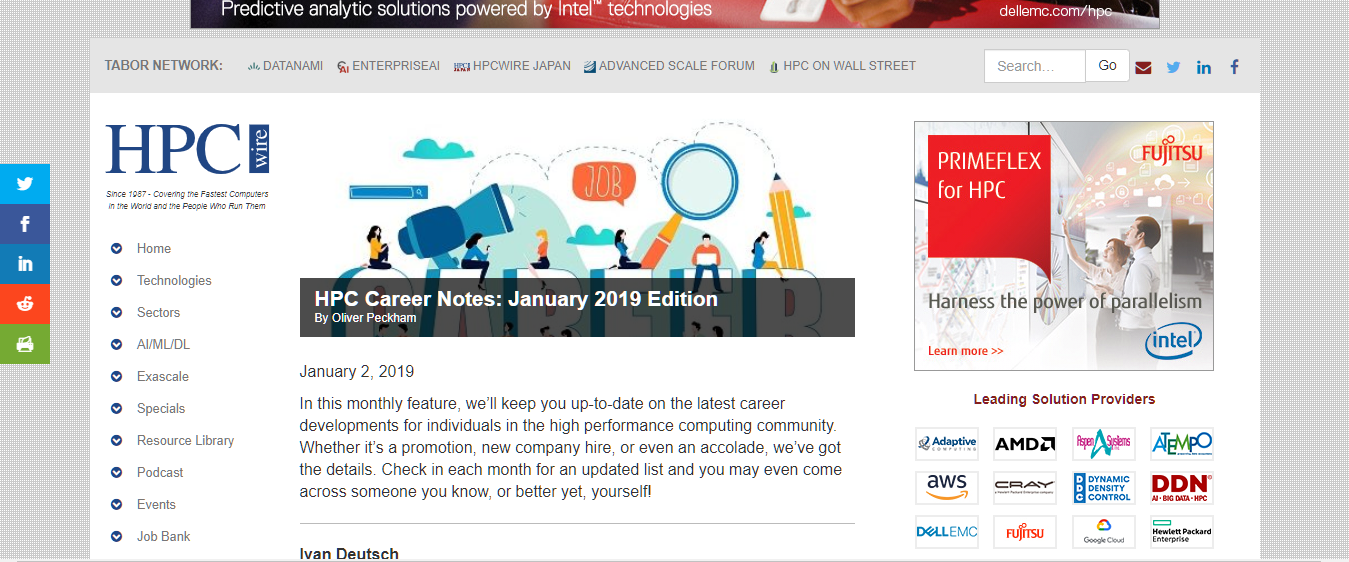Expand the Specials sidebar chevron

point(117,409)
